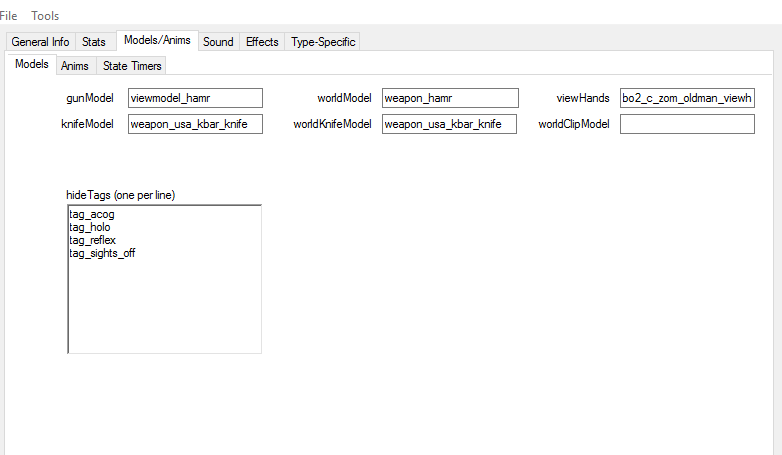Viewport: 782px width, 455px height.
Task: Click the knifeModel label
Action: point(87,124)
